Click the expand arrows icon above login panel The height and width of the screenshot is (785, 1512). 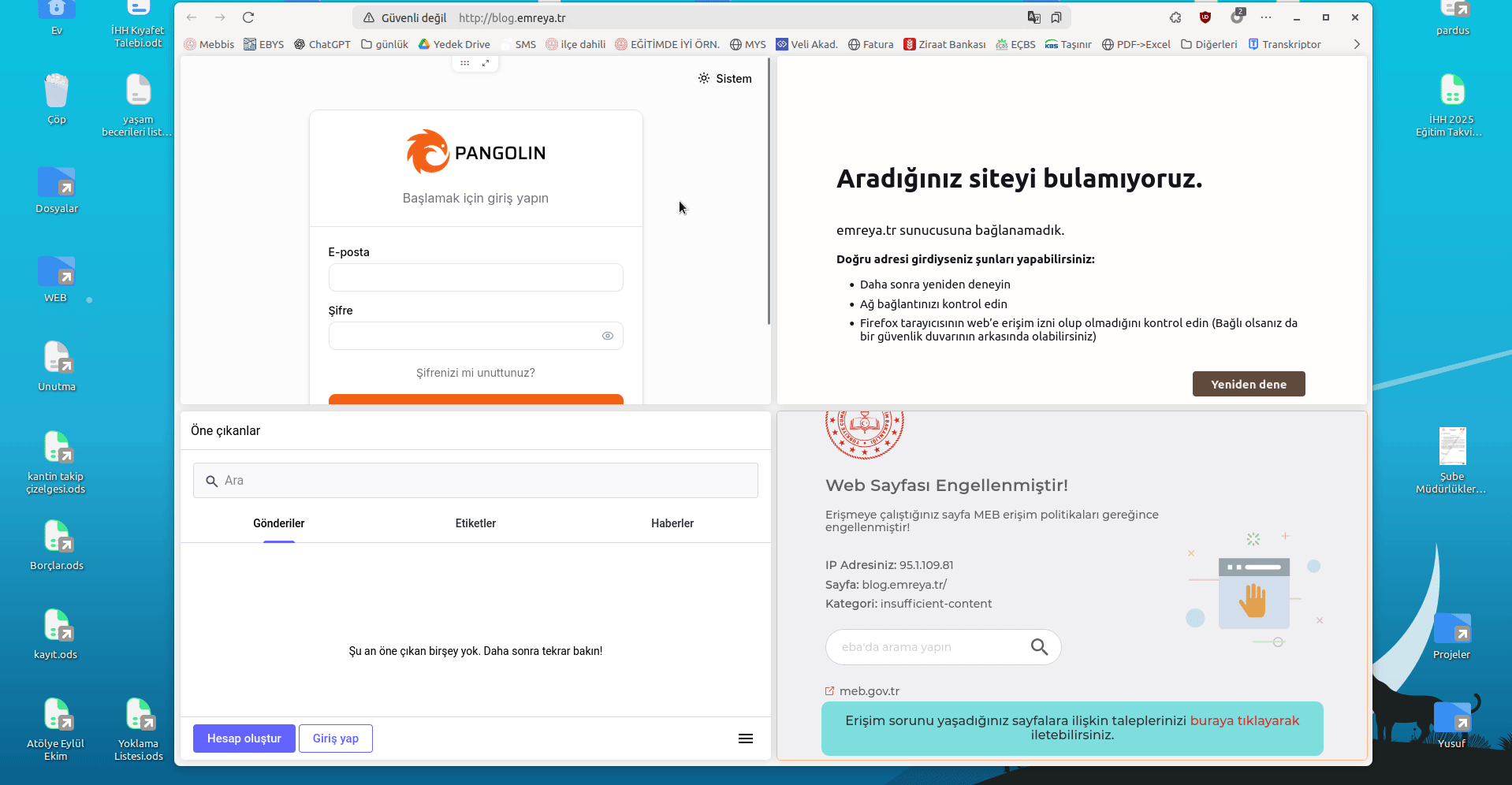pos(486,63)
